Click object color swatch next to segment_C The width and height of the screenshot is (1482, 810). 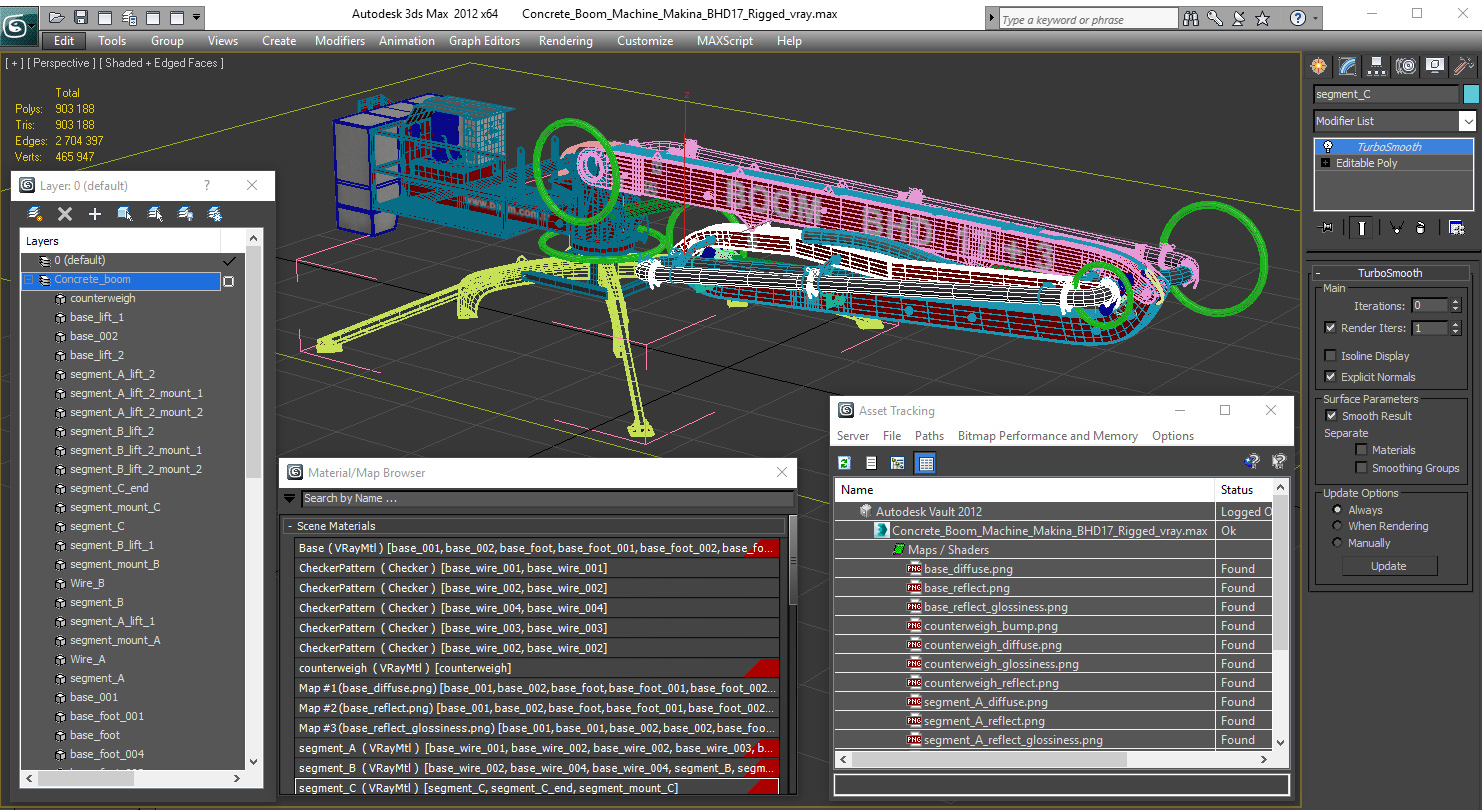(x=1470, y=94)
